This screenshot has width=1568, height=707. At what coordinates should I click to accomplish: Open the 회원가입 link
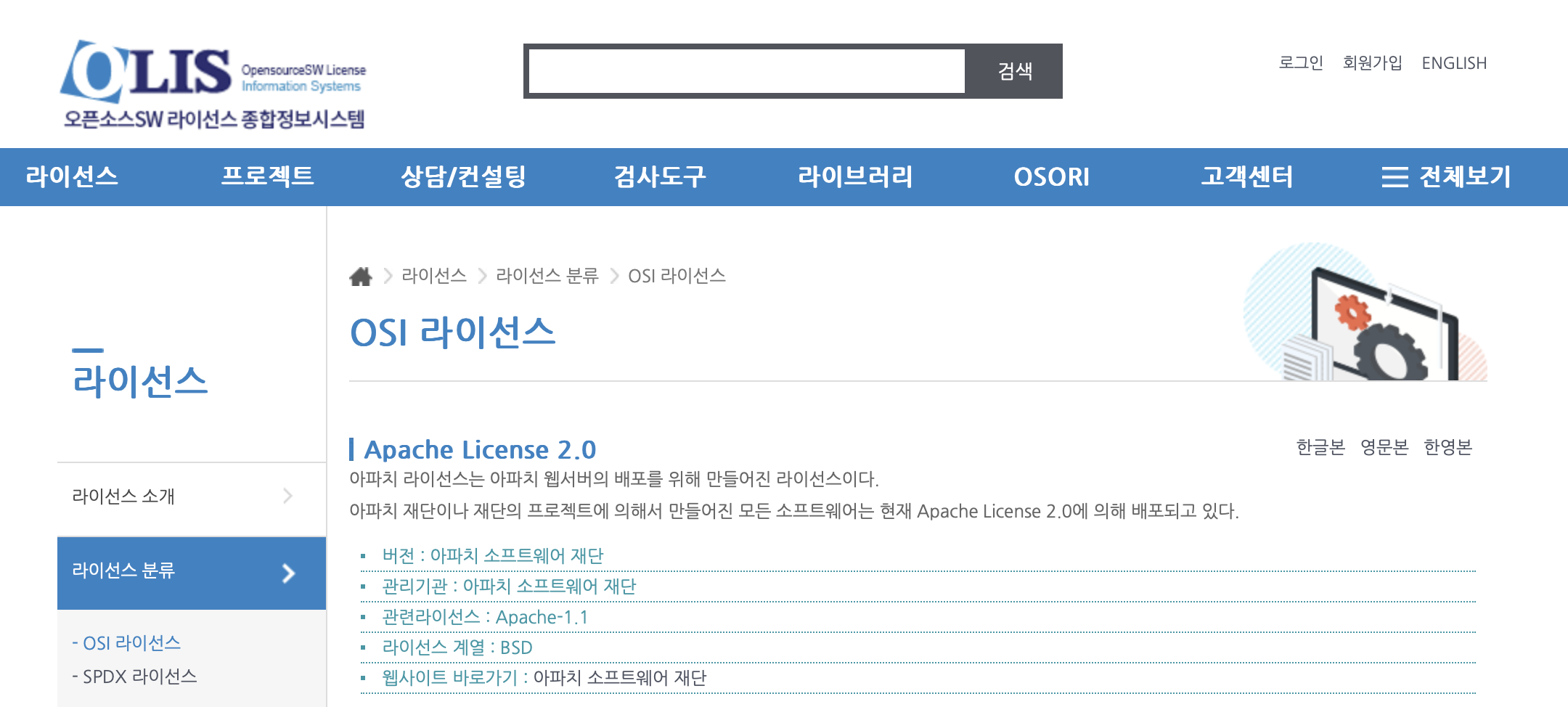click(x=1372, y=63)
